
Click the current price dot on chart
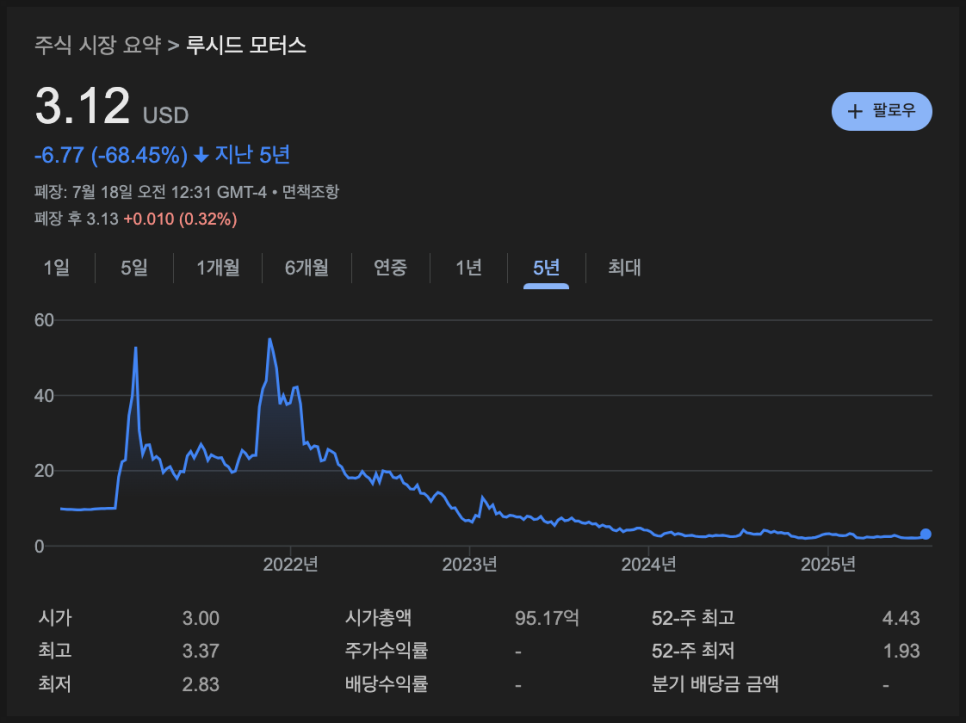[x=926, y=534]
